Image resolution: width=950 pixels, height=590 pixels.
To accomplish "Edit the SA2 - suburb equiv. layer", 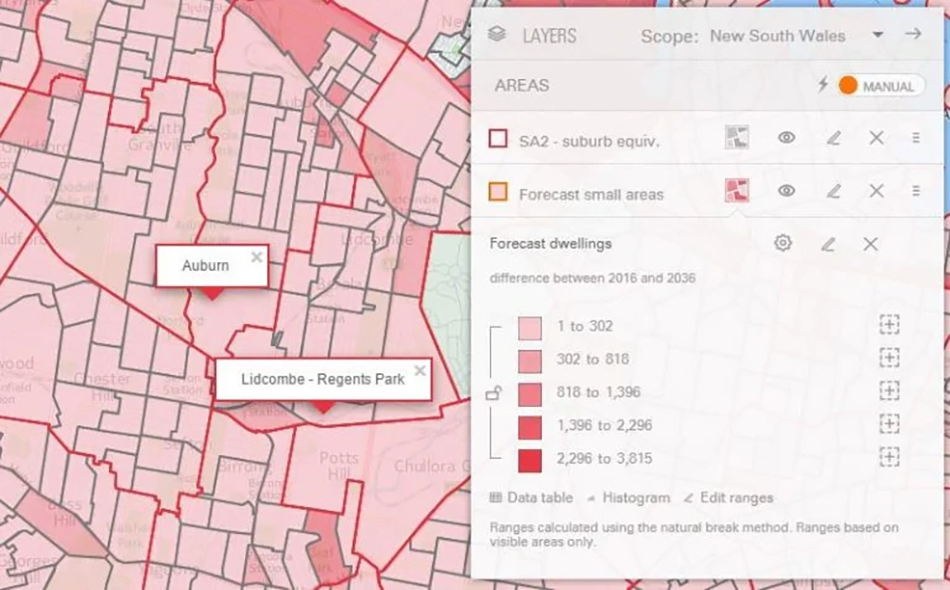I will click(x=834, y=138).
